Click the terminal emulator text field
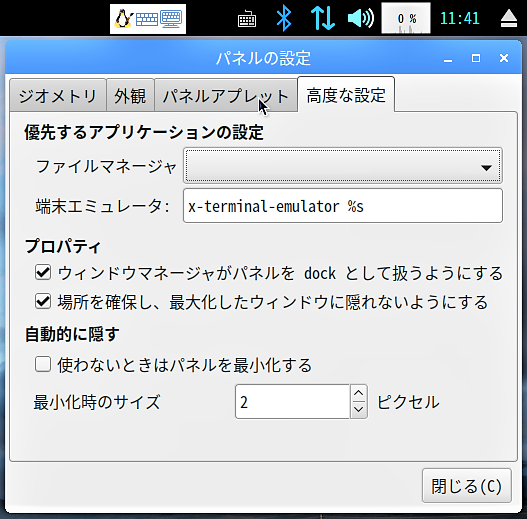Image resolution: width=527 pixels, height=519 pixels. click(343, 206)
